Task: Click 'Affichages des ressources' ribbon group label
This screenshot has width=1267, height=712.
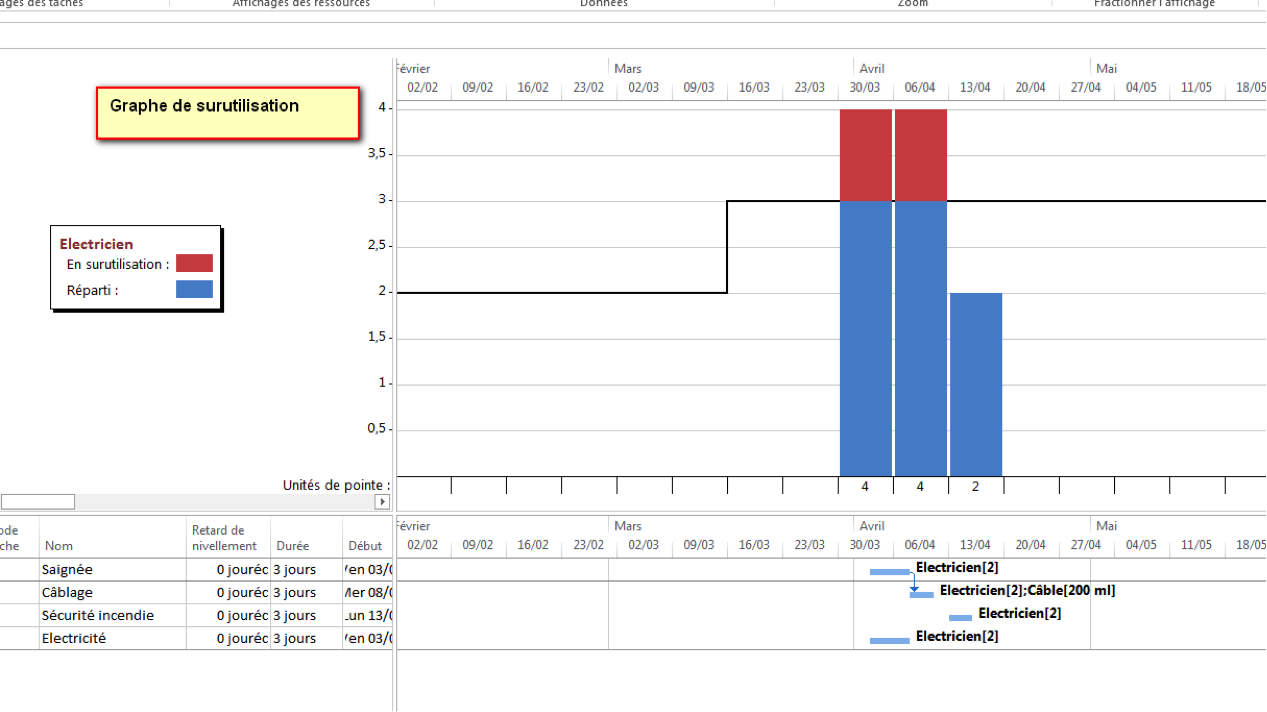Action: [x=301, y=4]
